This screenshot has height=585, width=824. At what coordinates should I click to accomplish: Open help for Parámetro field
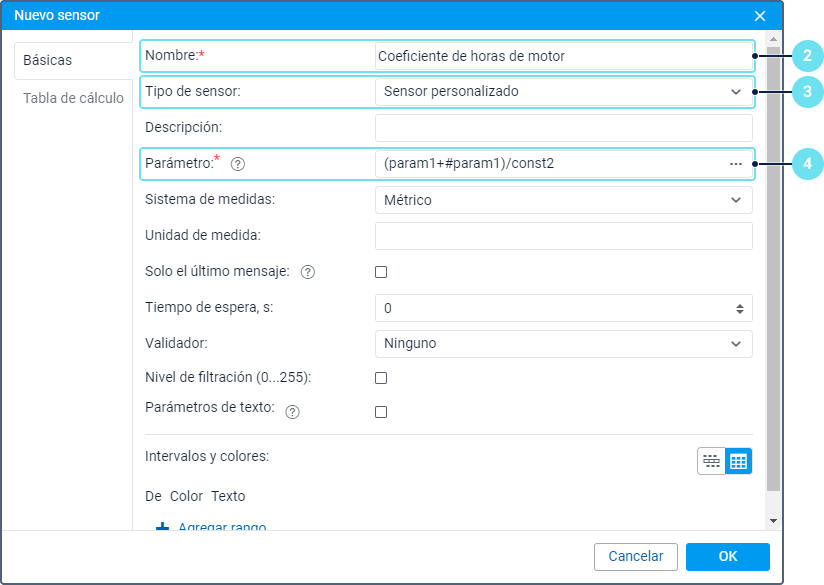pos(238,165)
